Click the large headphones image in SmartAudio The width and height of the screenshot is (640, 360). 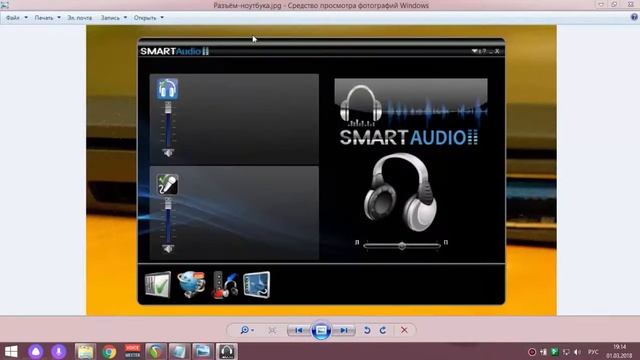(400, 193)
